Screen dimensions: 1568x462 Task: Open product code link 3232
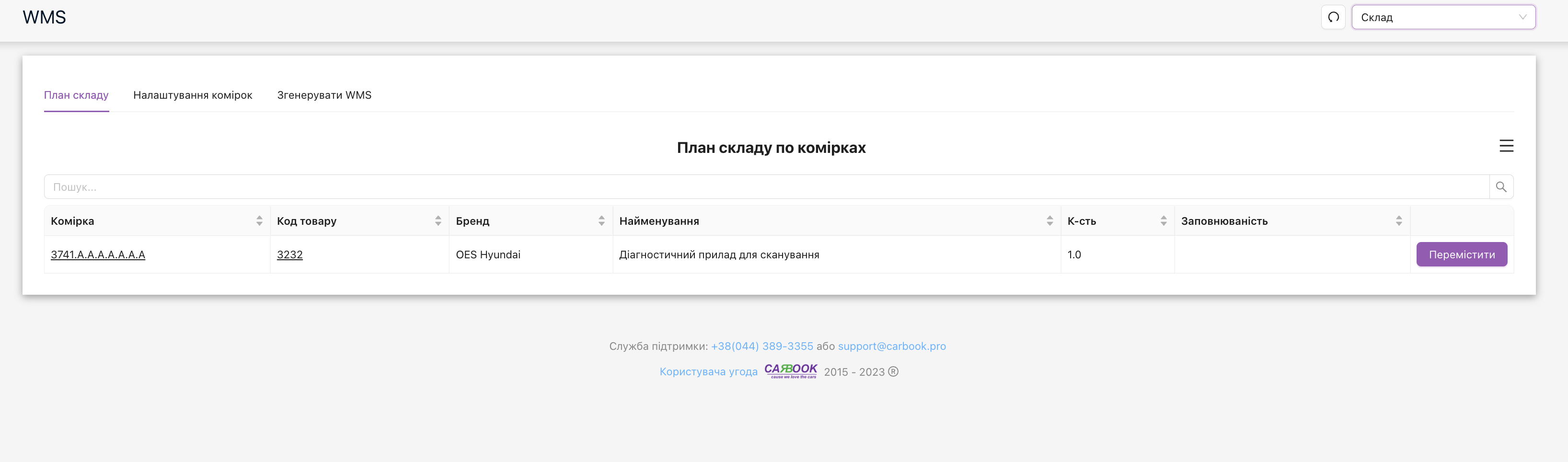290,254
